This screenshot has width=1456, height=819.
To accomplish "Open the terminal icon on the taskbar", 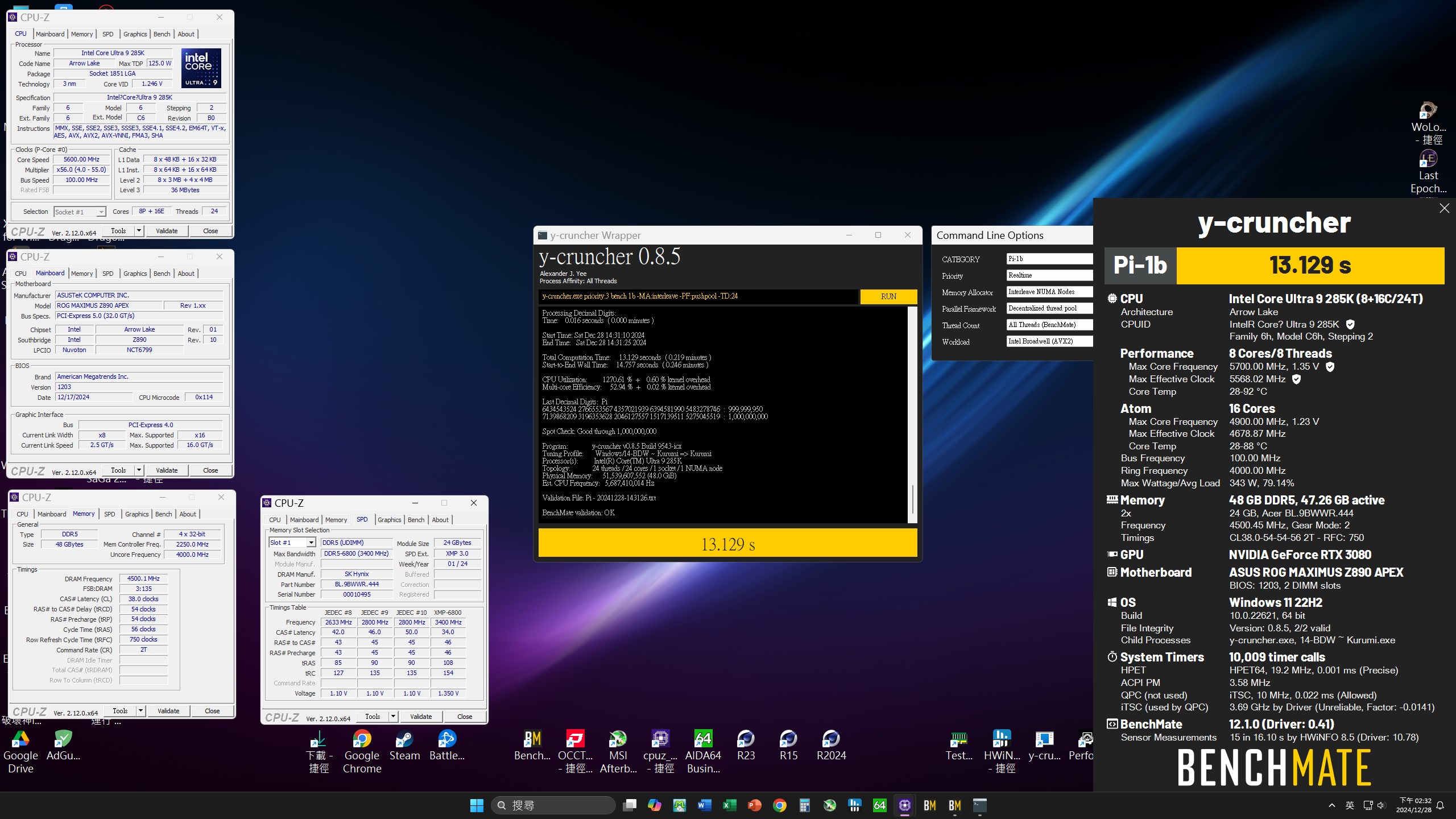I will (979, 805).
